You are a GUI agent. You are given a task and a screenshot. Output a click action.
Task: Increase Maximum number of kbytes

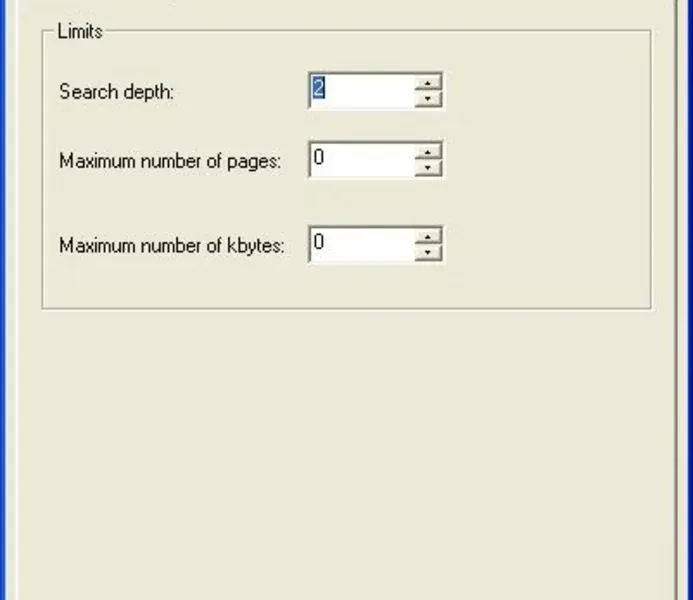pyautogui.click(x=428, y=236)
